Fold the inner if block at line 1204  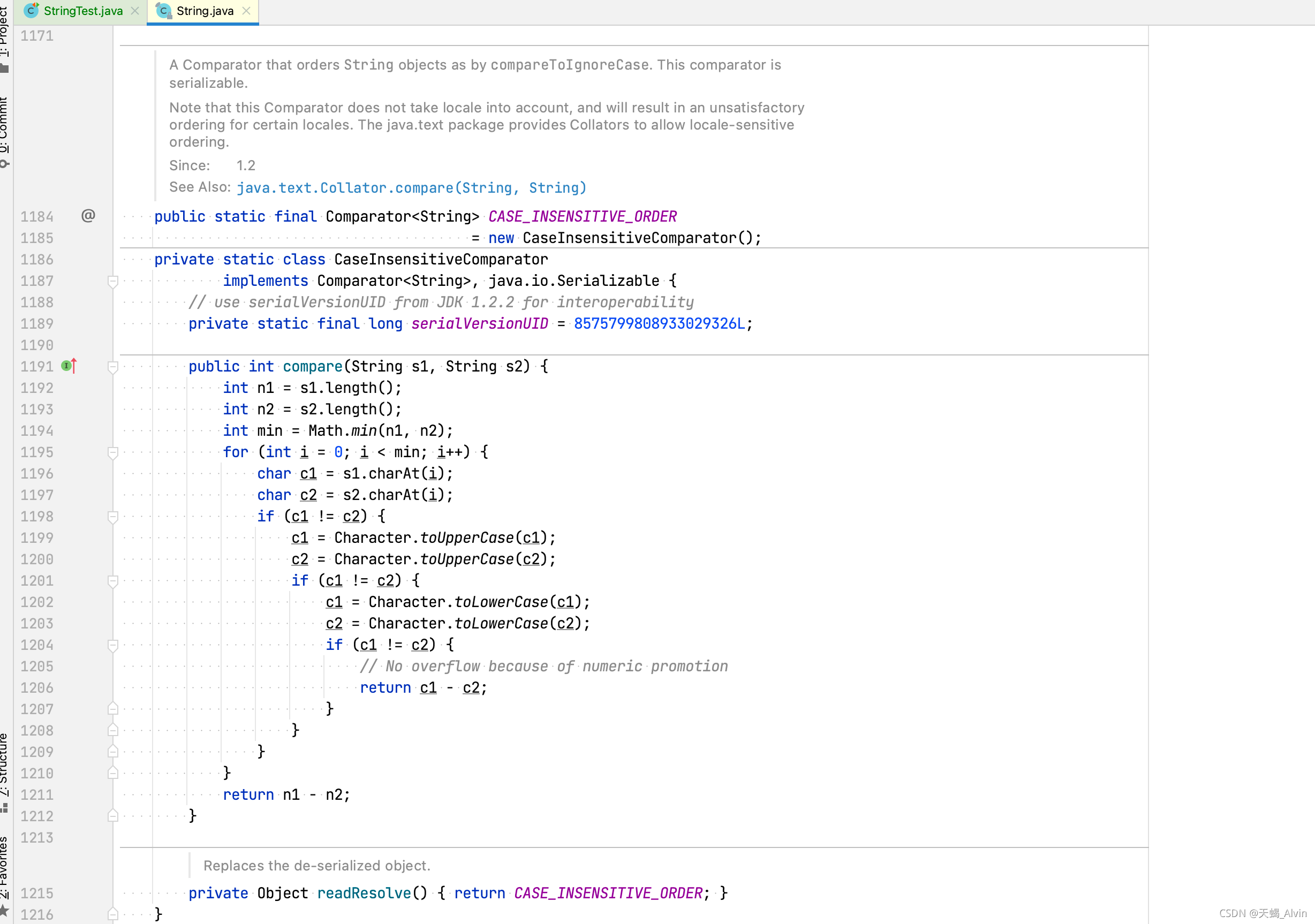coord(113,645)
